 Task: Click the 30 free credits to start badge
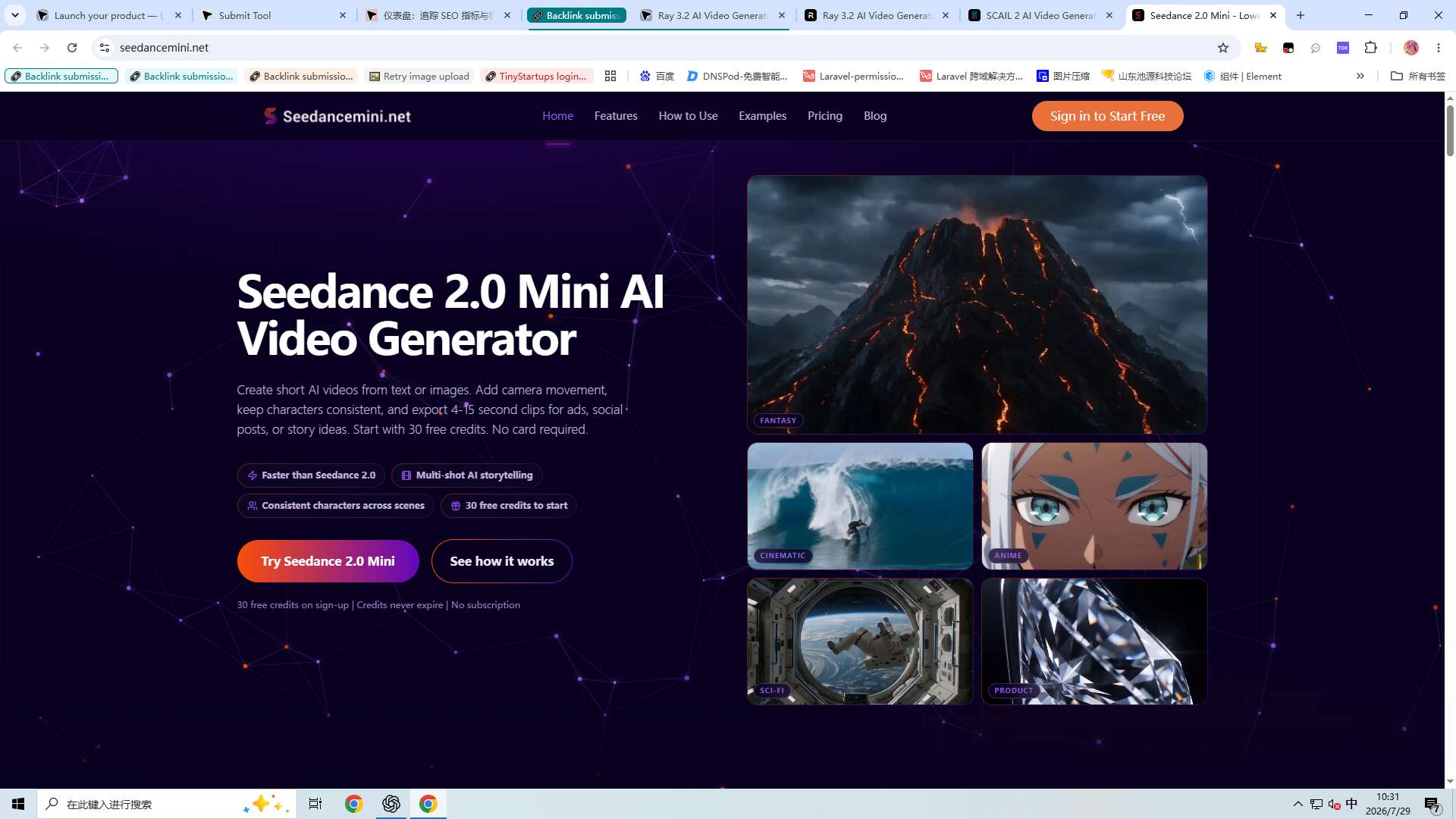click(508, 506)
